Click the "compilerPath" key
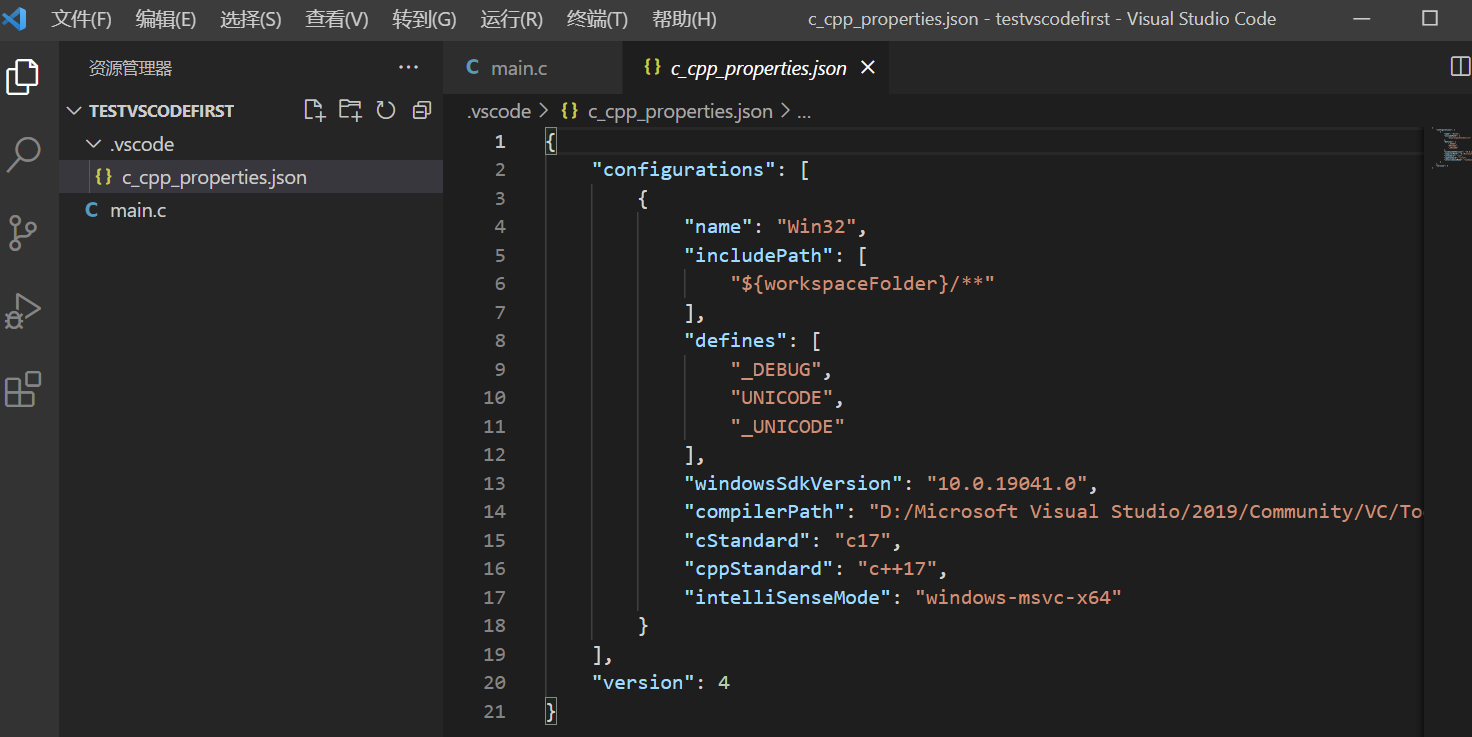Viewport: 1472px width, 737px height. (x=765, y=512)
